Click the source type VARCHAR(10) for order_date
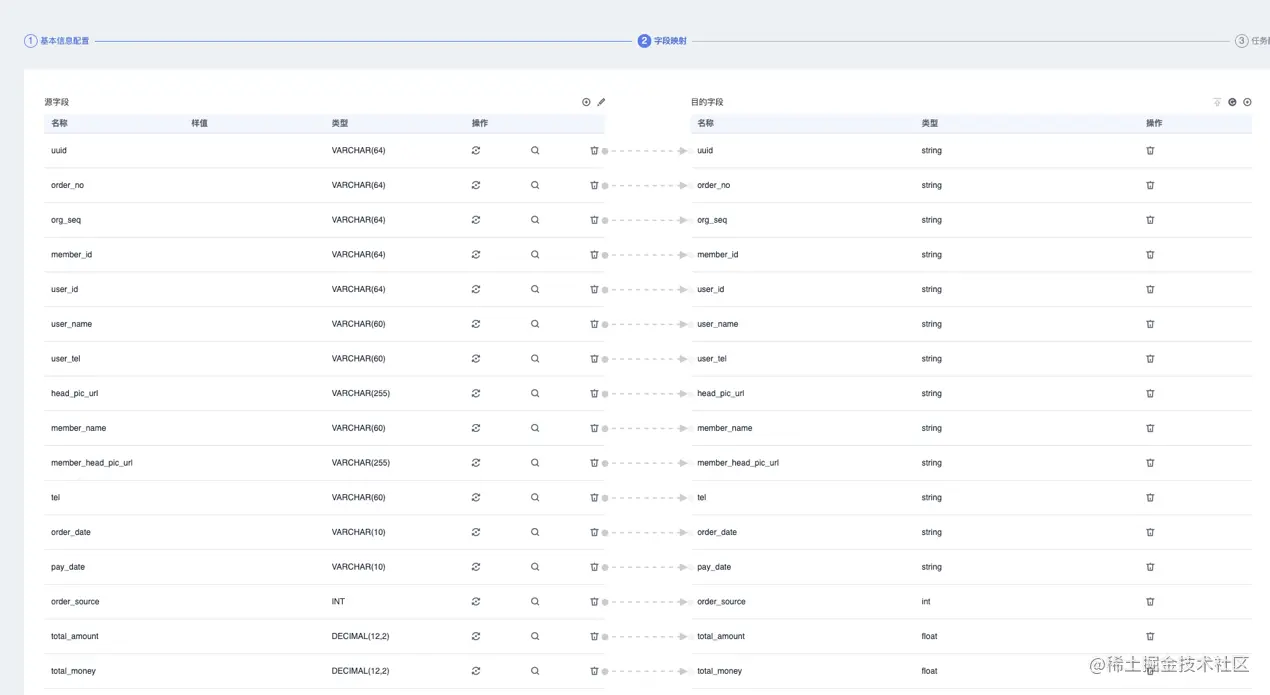Image resolution: width=1270 pixels, height=695 pixels. coord(358,532)
